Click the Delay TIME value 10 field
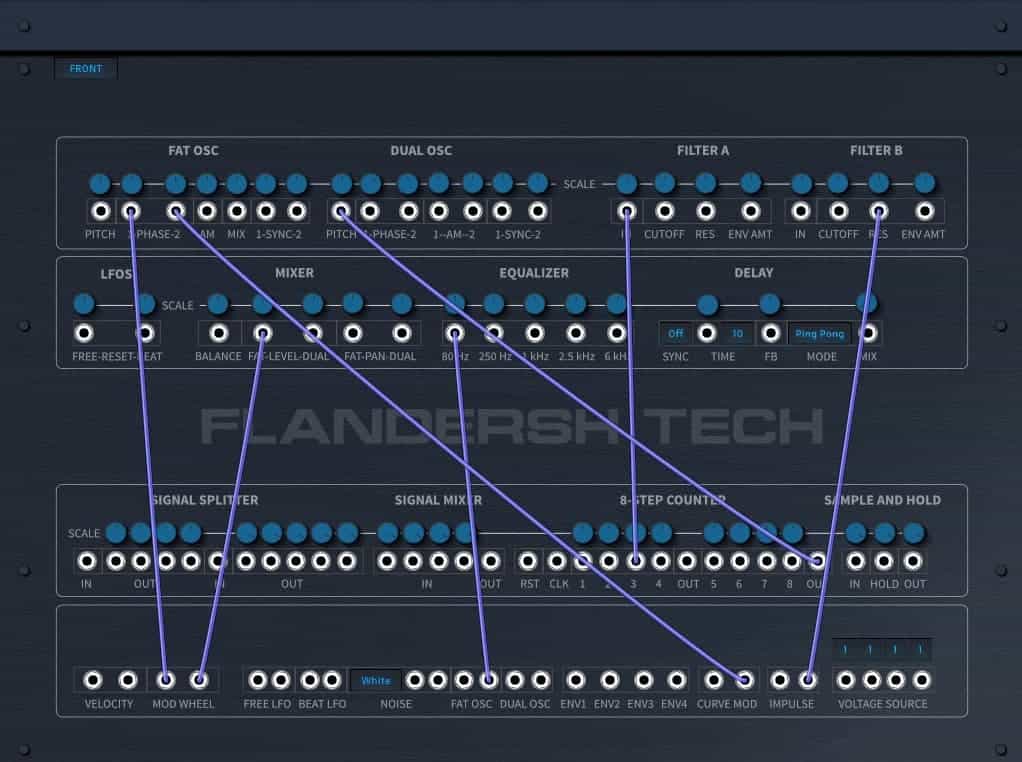1022x762 pixels. click(737, 334)
